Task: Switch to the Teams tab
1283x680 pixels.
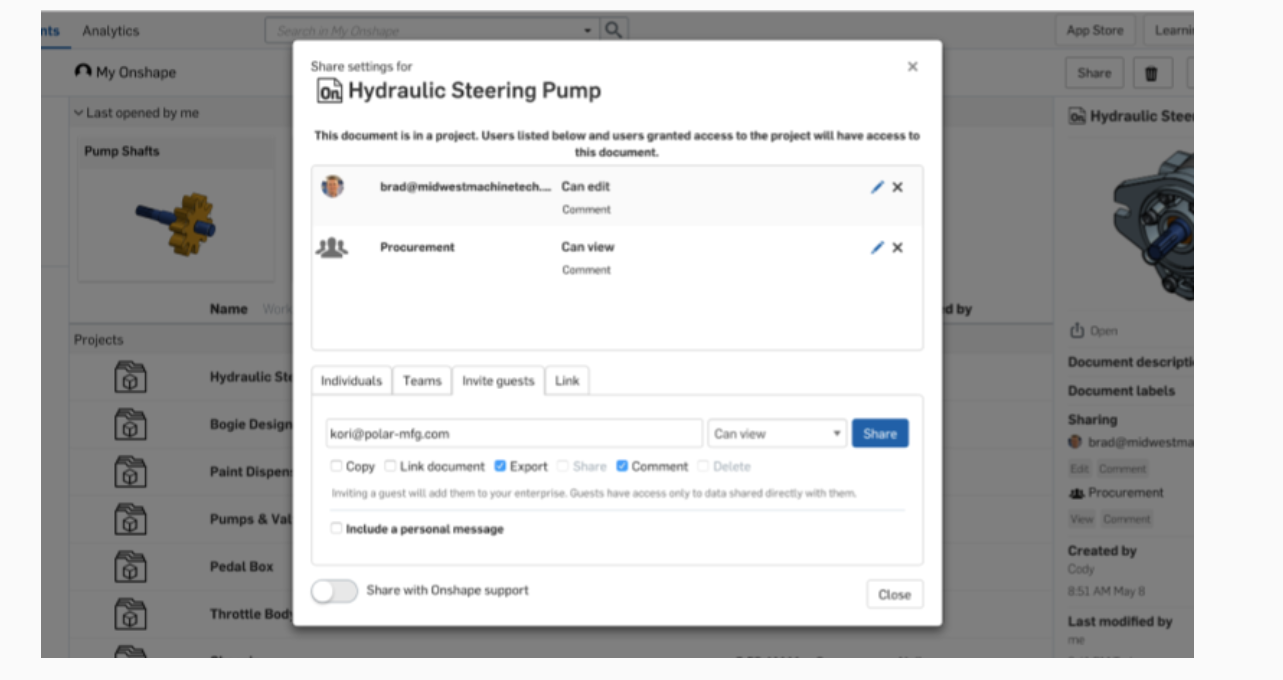Action: (422, 381)
